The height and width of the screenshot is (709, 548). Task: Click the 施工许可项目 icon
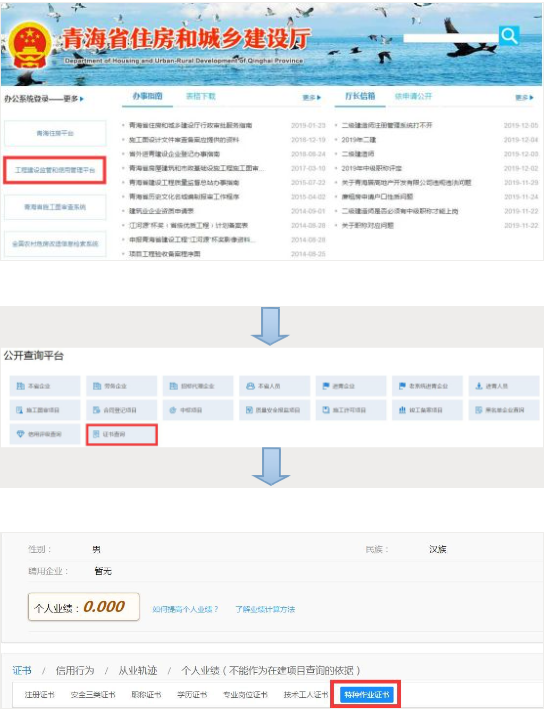pyautogui.click(x=326, y=410)
